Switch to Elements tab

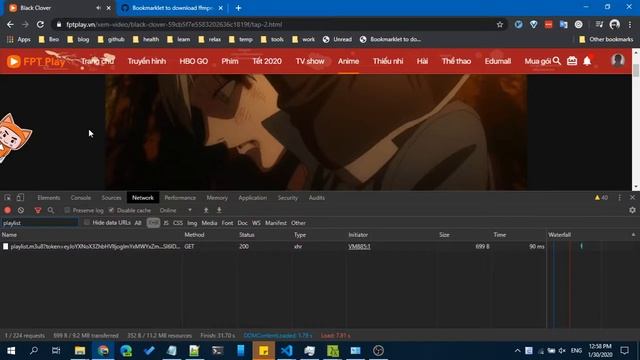(49, 198)
